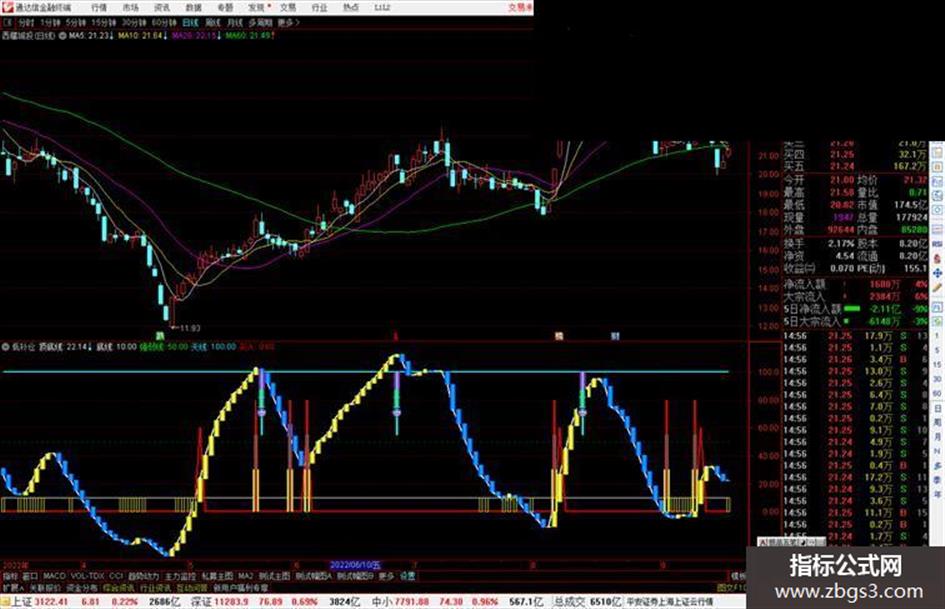Switch chart to 分时 view

click(25, 22)
